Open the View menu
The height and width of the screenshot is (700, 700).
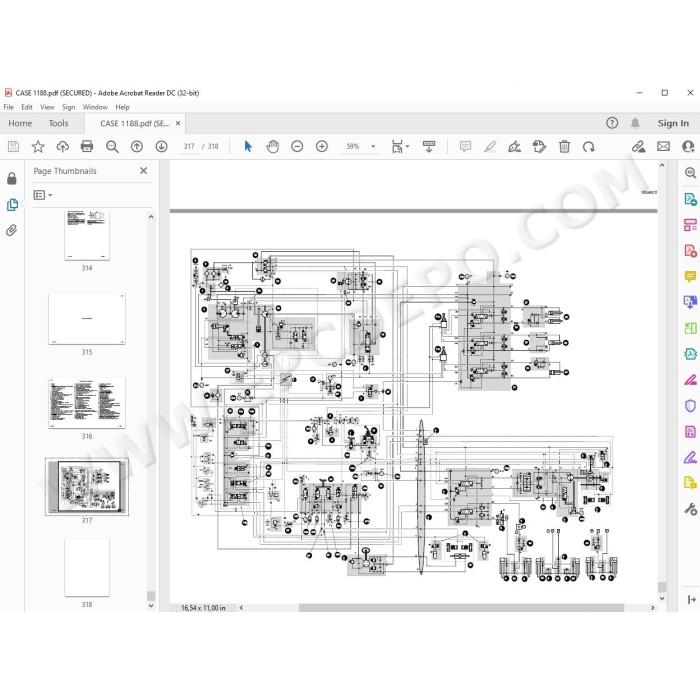pyautogui.click(x=47, y=107)
